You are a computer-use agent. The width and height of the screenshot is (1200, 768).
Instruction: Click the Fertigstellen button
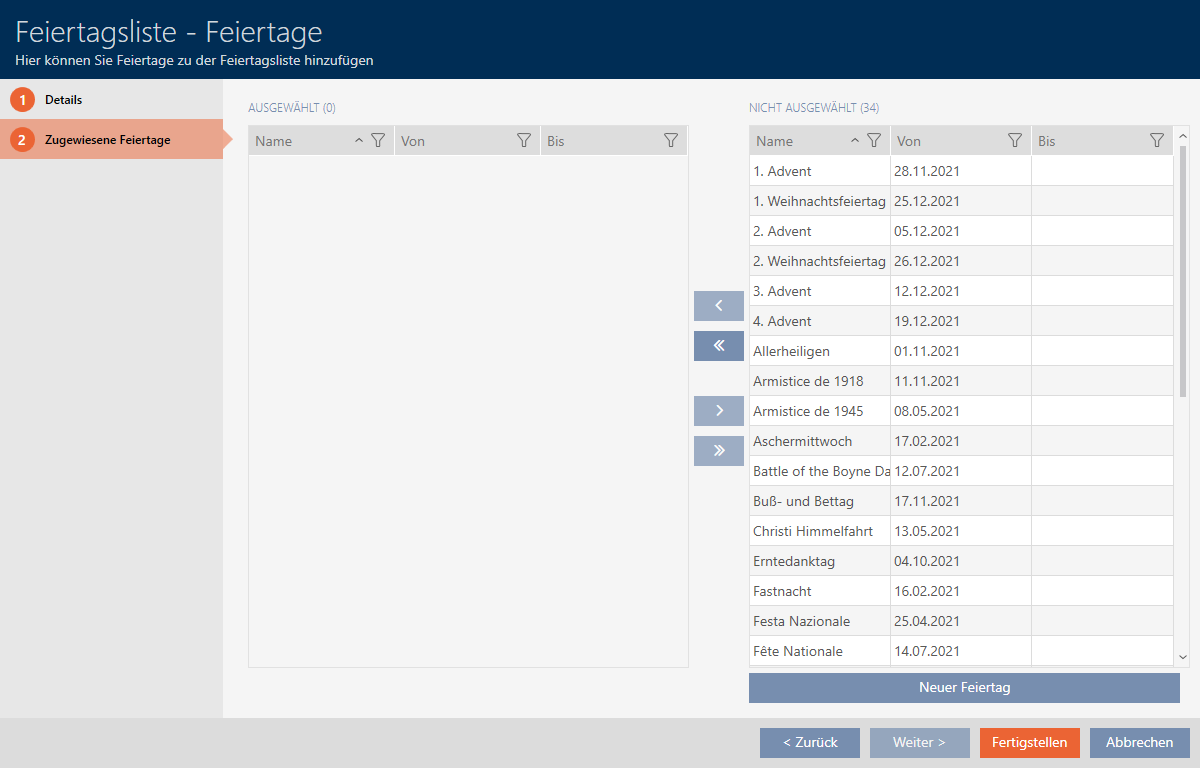click(1029, 743)
